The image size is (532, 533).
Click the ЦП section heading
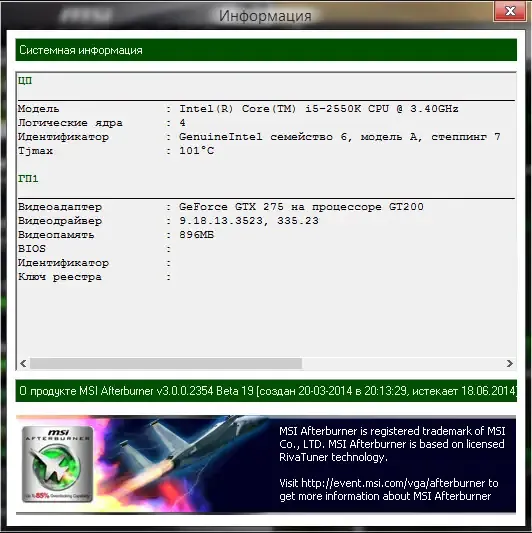click(25, 81)
